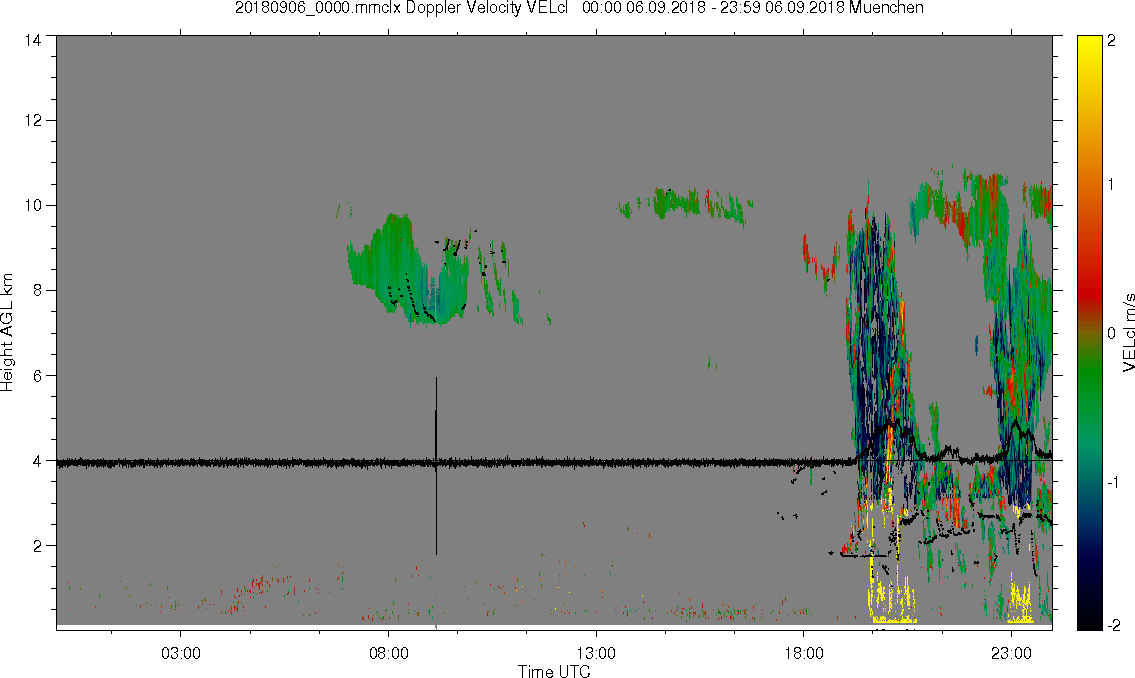The width and height of the screenshot is (1135, 678).
Task: Click the 10 km height tick label
Action: coord(33,205)
